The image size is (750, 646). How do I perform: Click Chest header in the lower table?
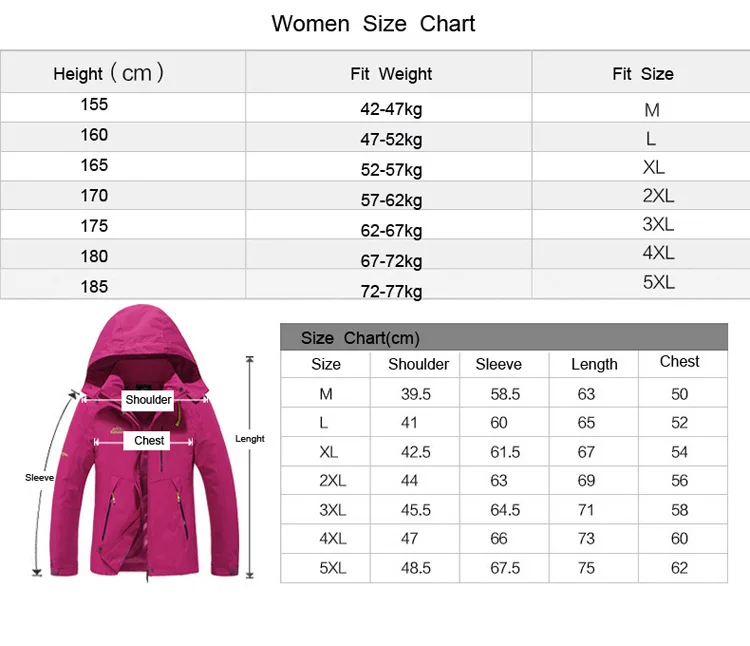click(x=679, y=362)
